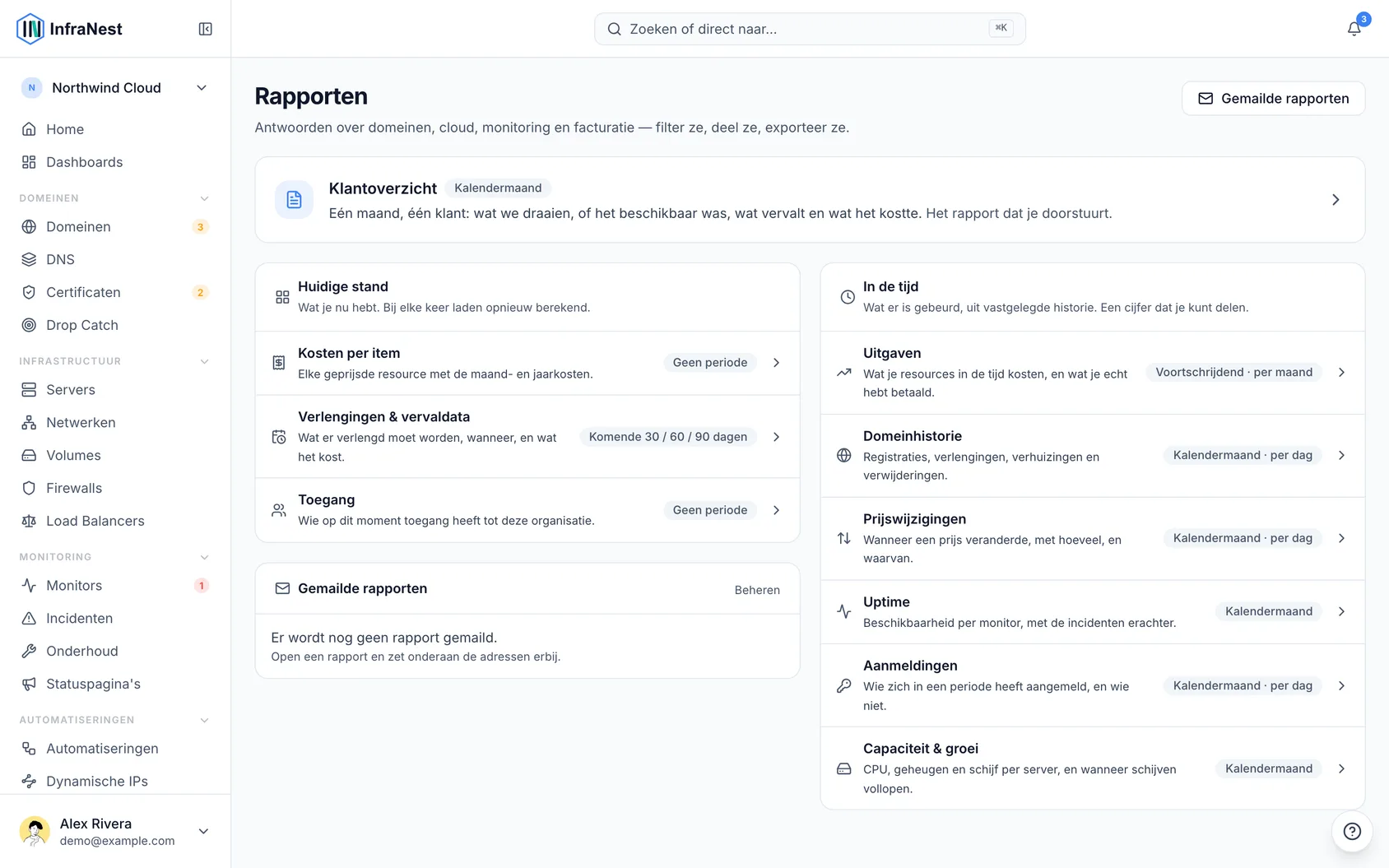Open the Klantoverzicht document icon

coord(294,200)
